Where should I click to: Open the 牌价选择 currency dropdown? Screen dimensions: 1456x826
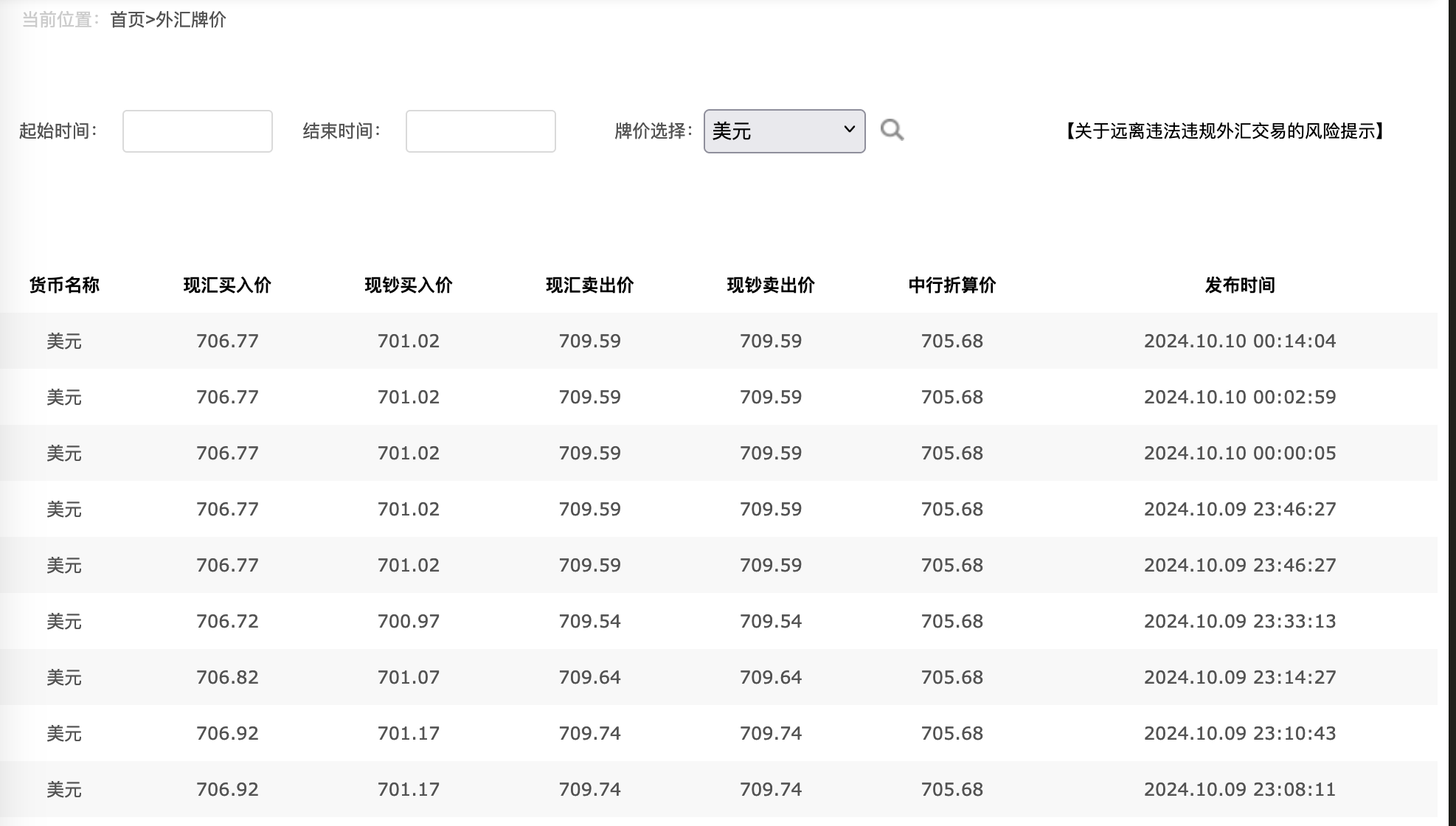point(784,131)
